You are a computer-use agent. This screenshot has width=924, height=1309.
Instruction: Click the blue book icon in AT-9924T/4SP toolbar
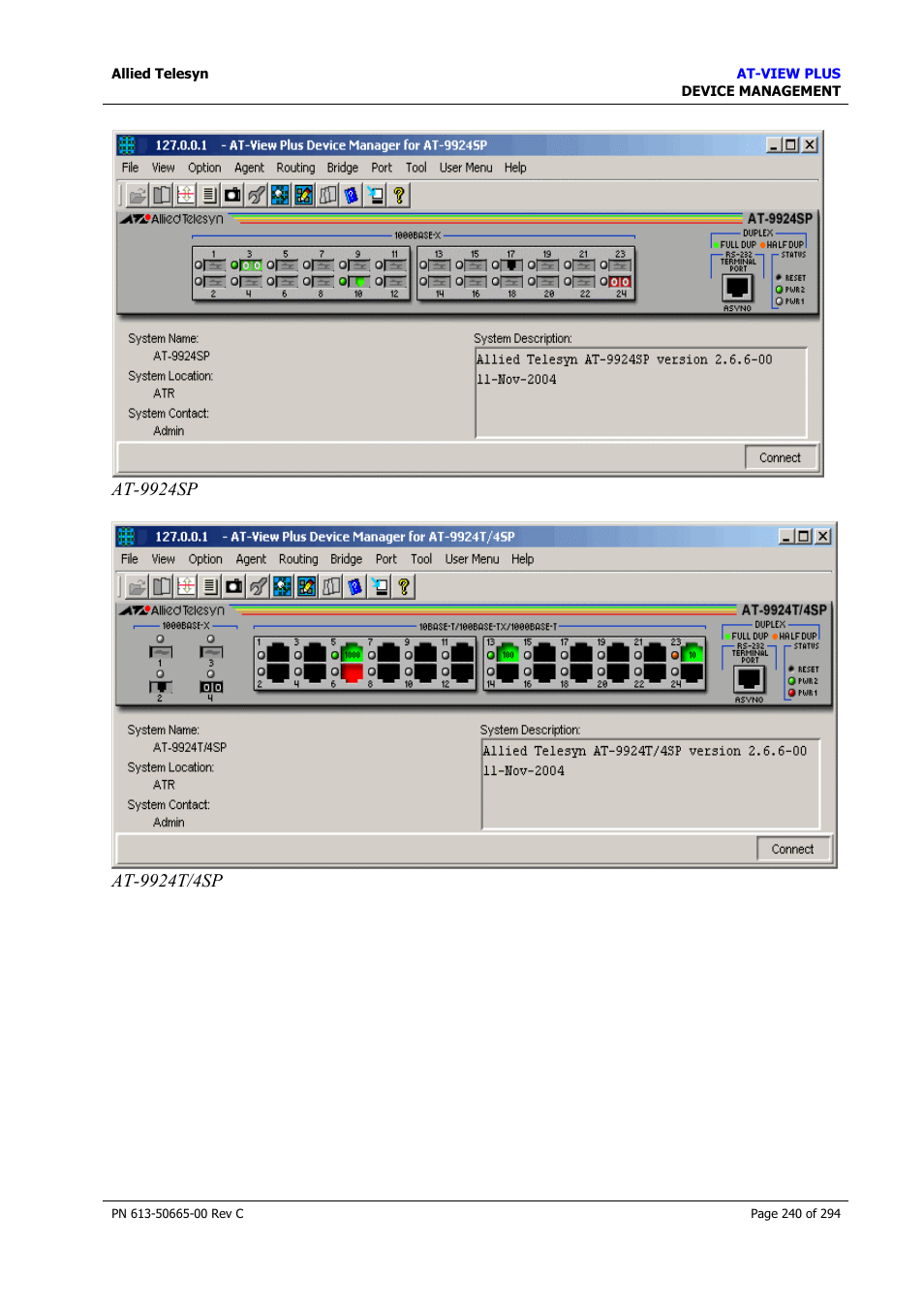tap(355, 586)
